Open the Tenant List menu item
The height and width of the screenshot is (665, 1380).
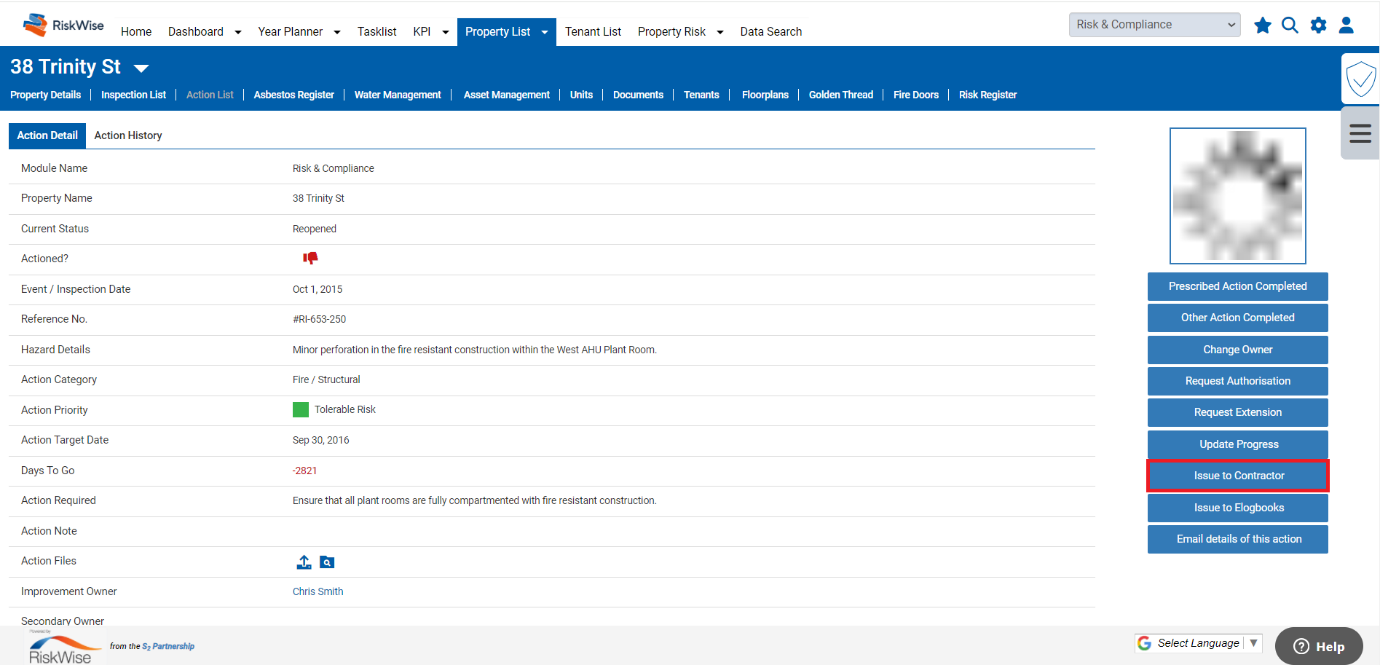pos(593,32)
